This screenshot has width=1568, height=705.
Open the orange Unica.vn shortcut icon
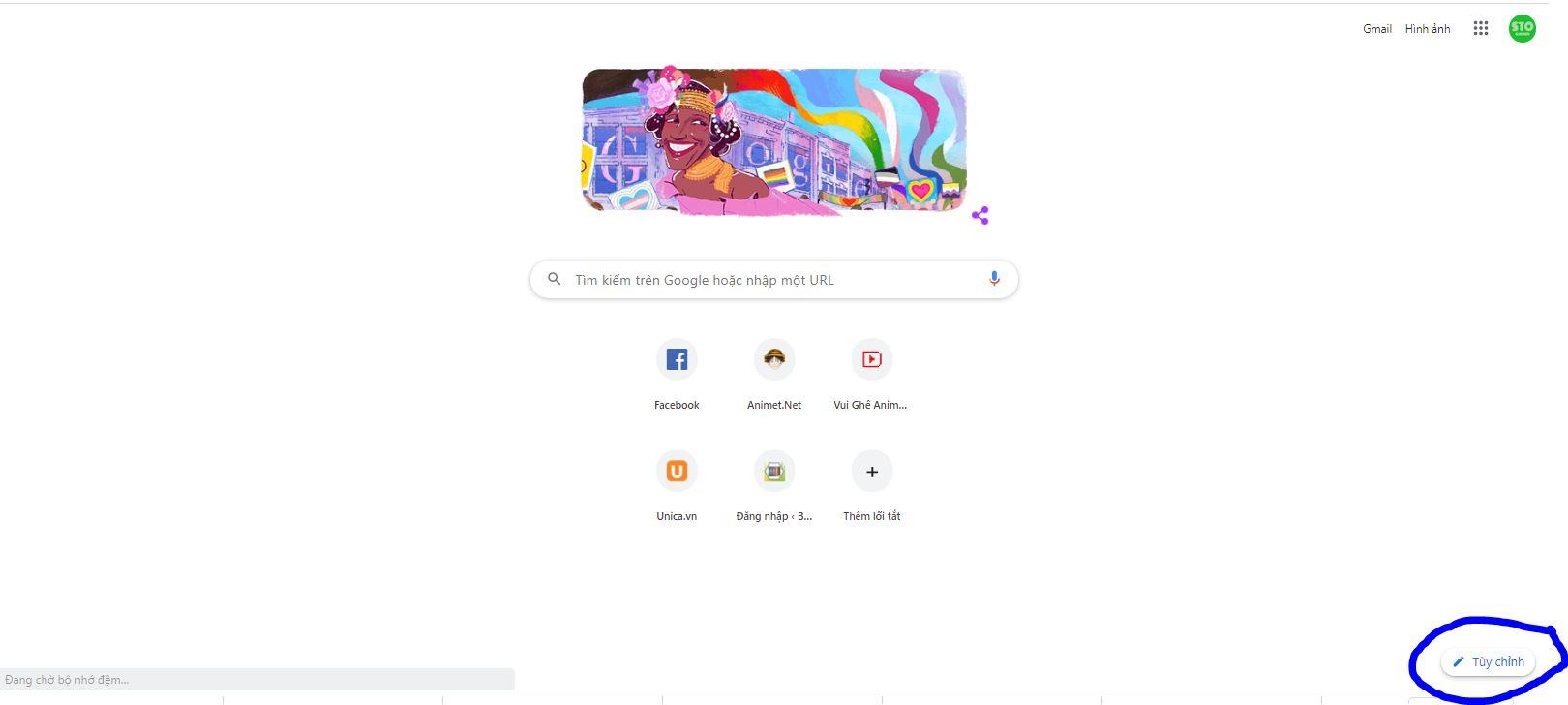[x=677, y=471]
